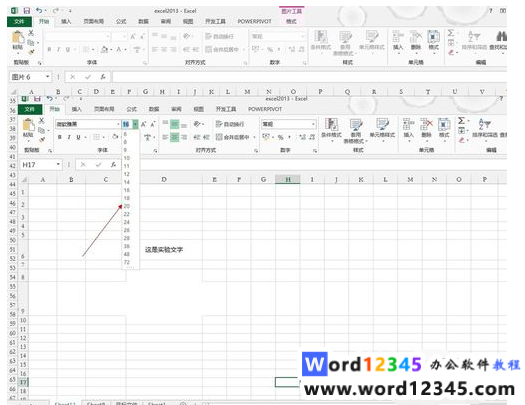Image resolution: width=525 pixels, height=405 pixels.
Task: Open the outer ribbon Borders dropdown arrow
Action: pos(93,50)
